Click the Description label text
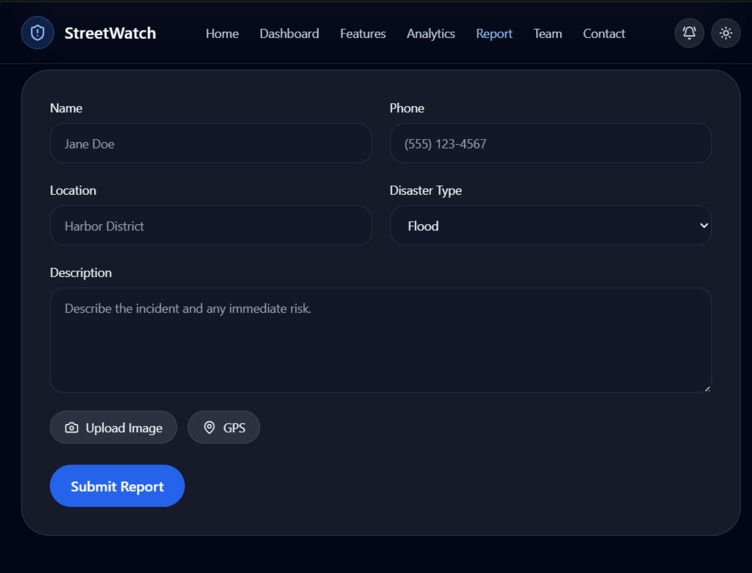The width and height of the screenshot is (752, 573). [81, 272]
